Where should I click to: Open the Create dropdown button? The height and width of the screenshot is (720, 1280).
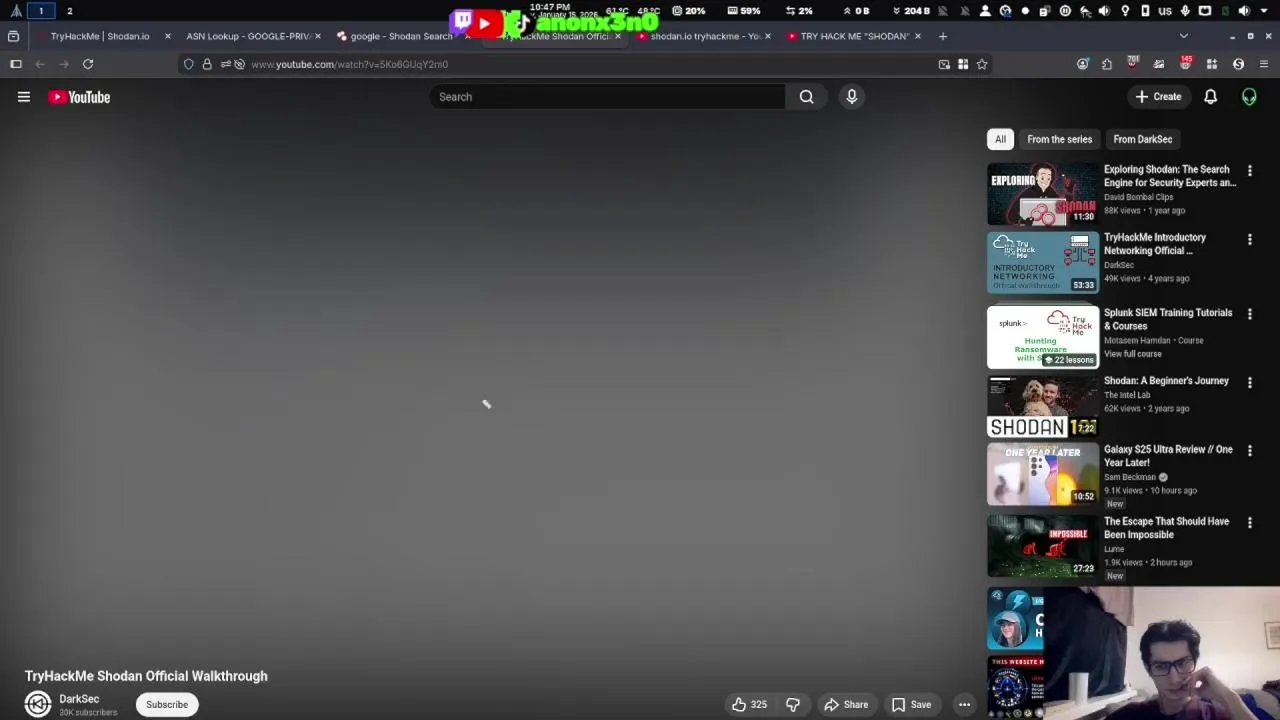coord(1158,97)
